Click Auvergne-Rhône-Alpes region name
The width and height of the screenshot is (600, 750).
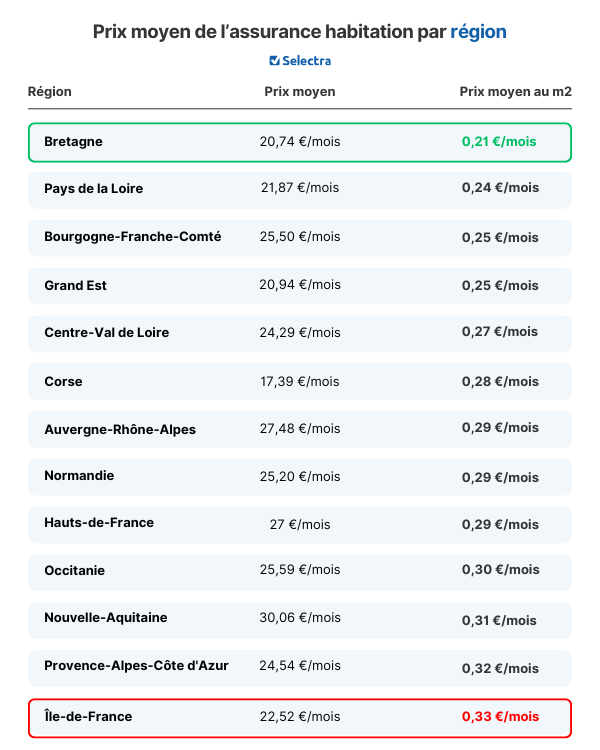click(120, 430)
